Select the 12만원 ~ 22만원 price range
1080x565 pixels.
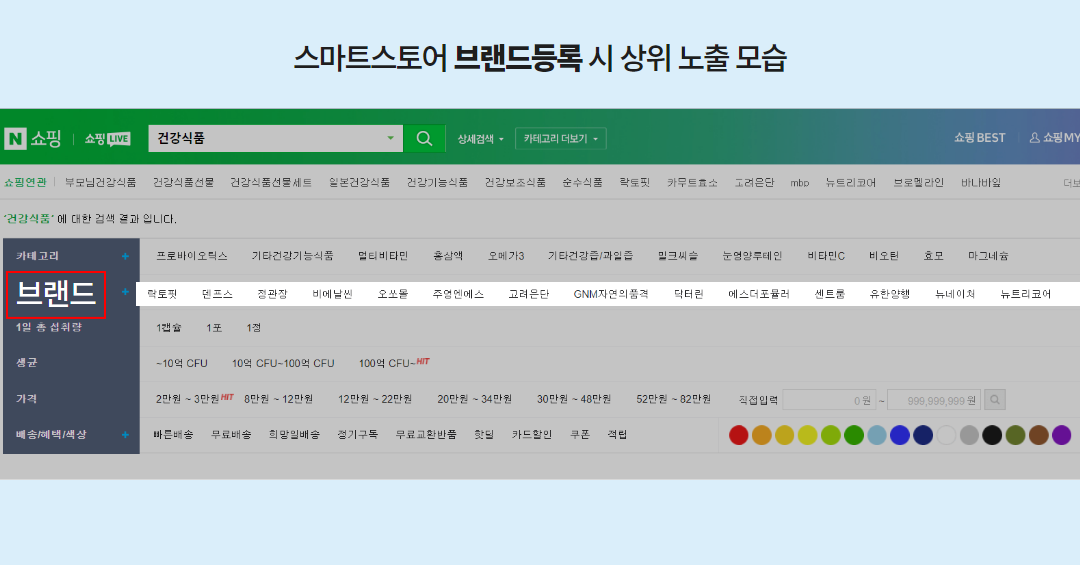(375, 399)
